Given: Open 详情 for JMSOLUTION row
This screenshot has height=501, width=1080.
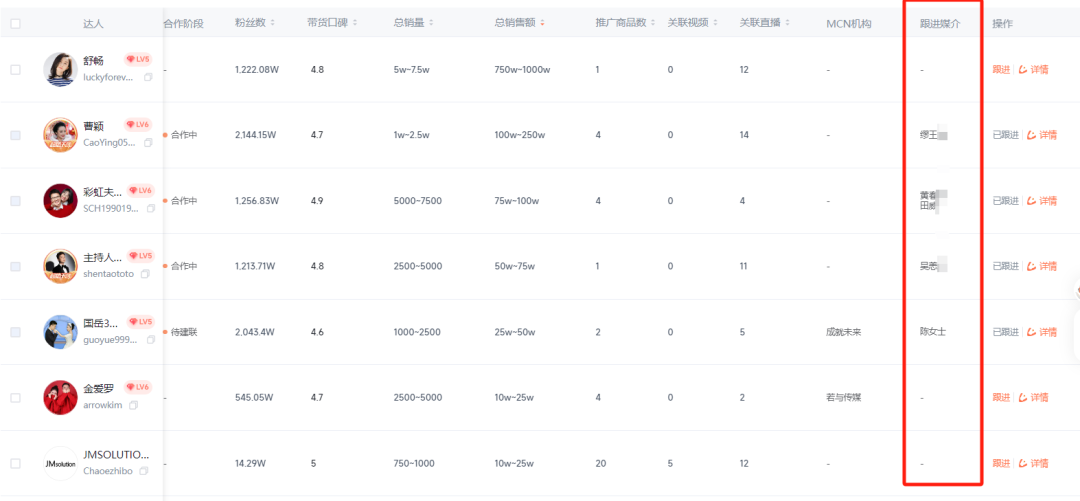Looking at the screenshot, I should point(1034,464).
